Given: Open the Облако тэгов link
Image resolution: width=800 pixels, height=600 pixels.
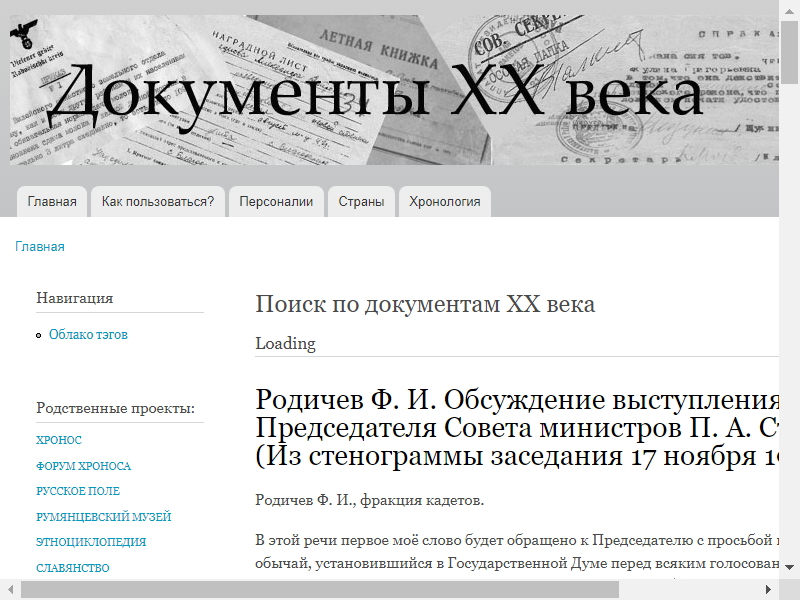Looking at the screenshot, I should point(88,335).
